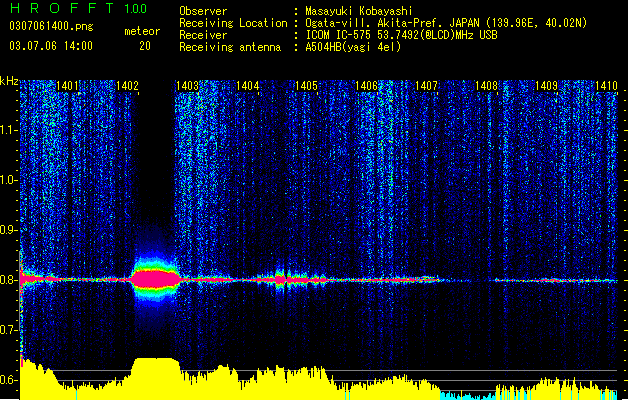Click the observer name Masayuki Kobayashi

pos(359,11)
